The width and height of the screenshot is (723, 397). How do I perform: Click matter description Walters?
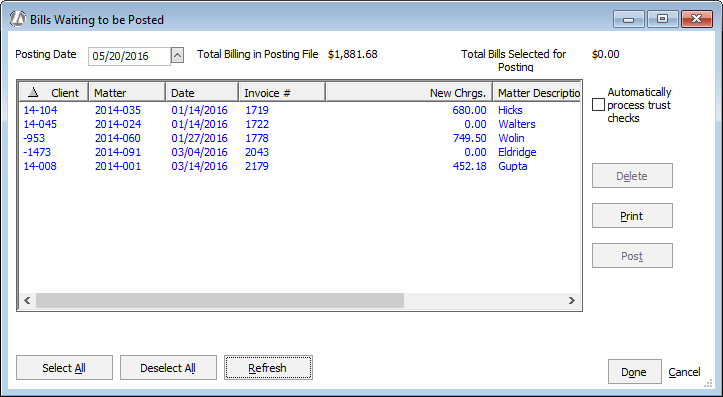point(517,124)
